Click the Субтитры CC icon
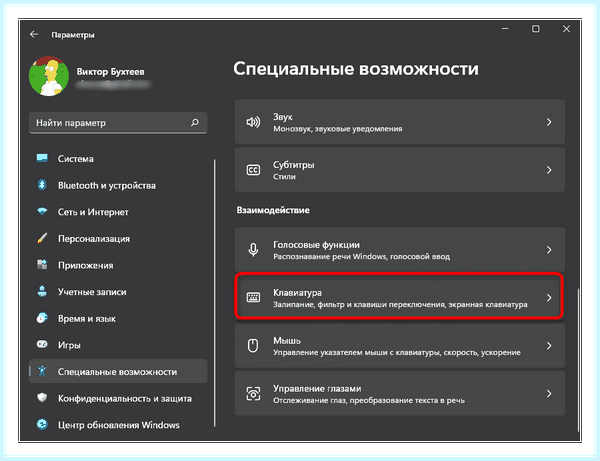The image size is (600, 461). (253, 170)
